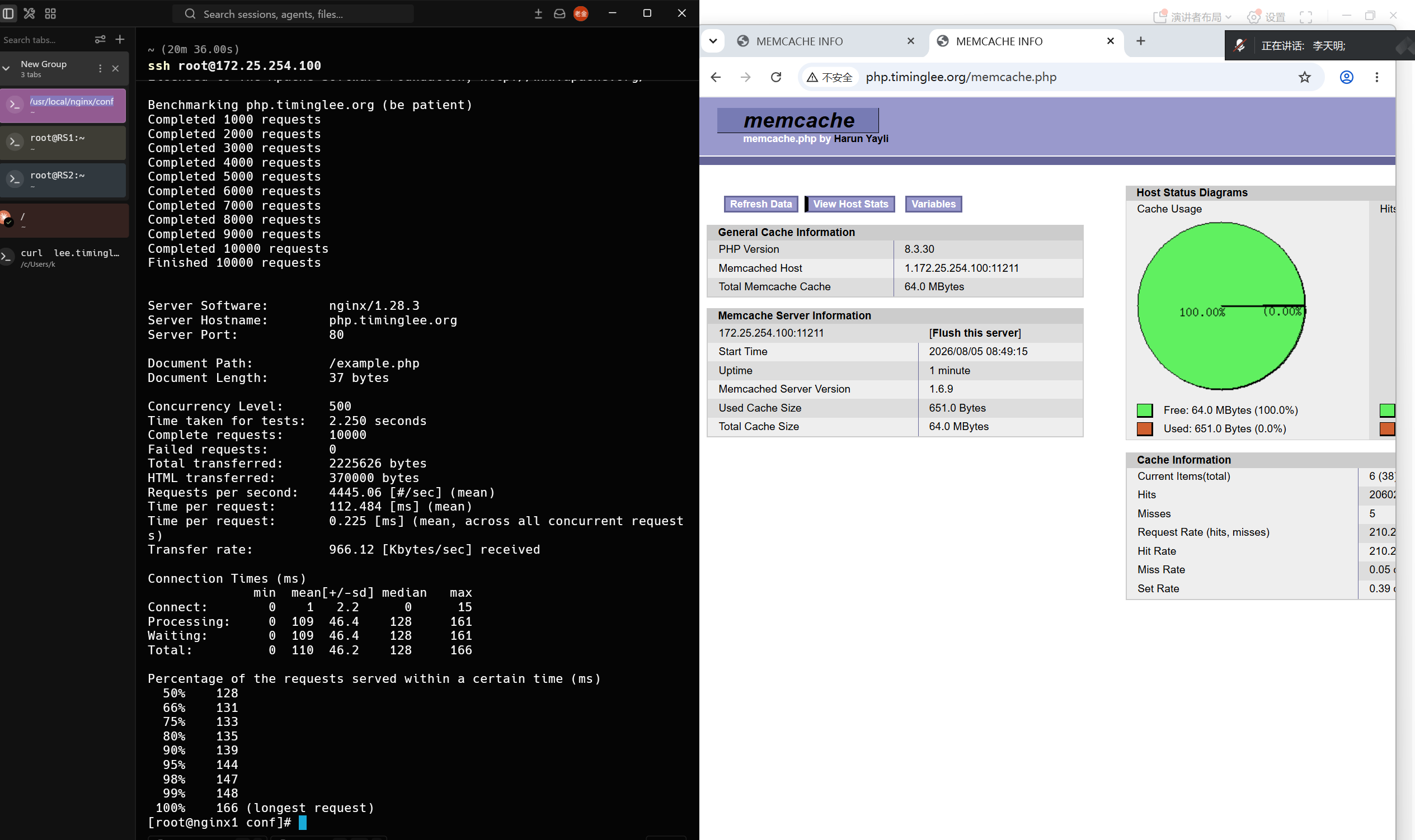Click the not secure warning badge

click(x=830, y=77)
